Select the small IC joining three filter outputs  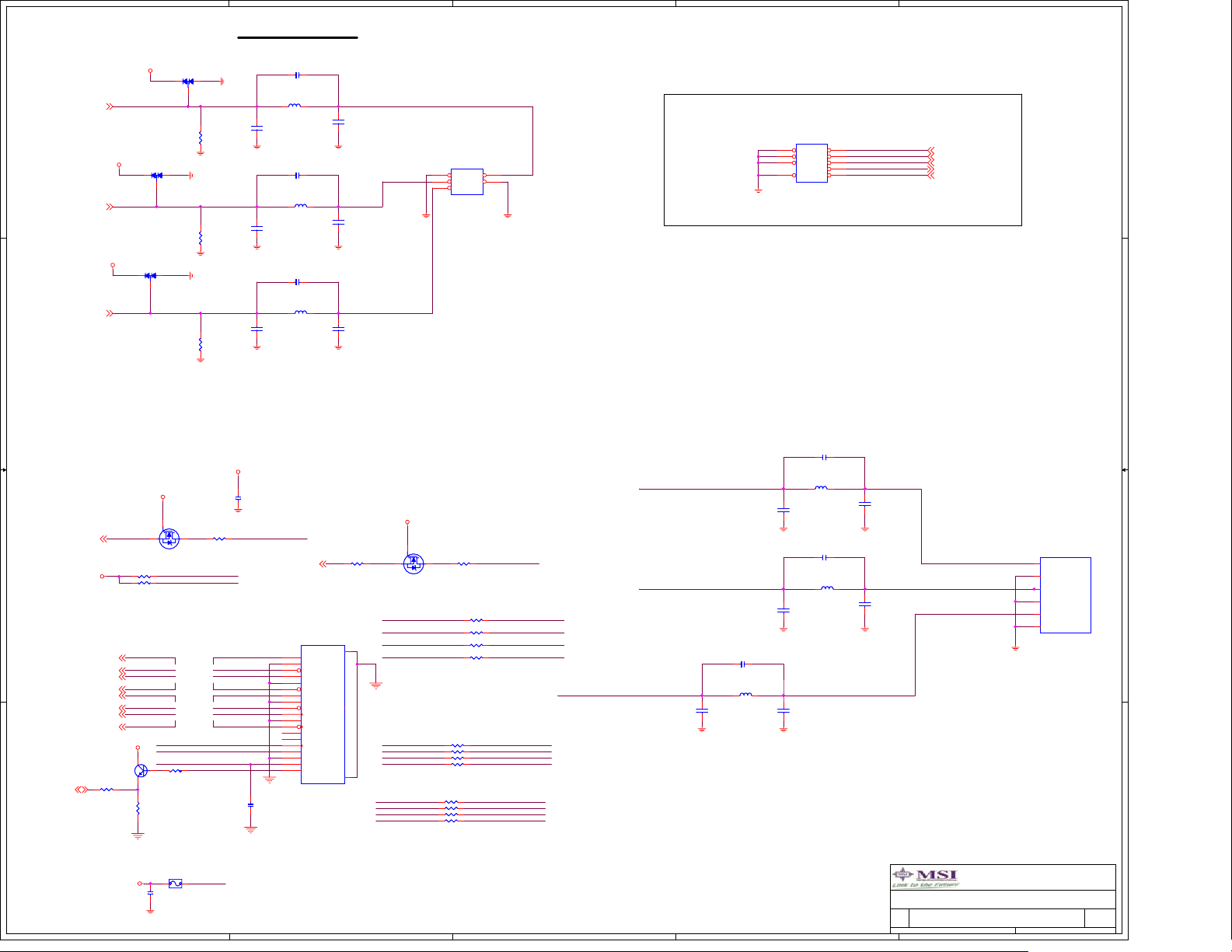click(x=466, y=182)
